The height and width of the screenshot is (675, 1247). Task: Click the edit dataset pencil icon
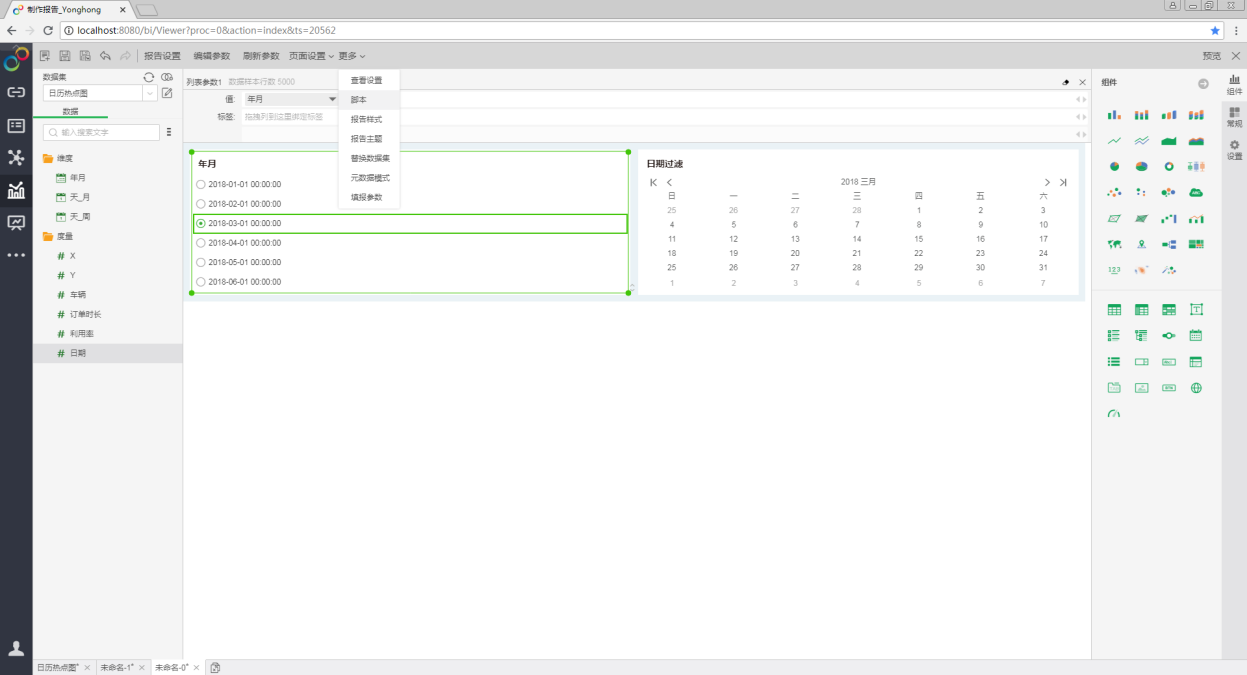pyautogui.click(x=167, y=93)
